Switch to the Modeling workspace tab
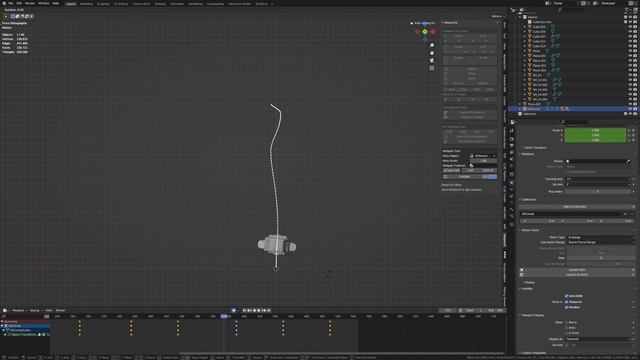 coord(86,4)
